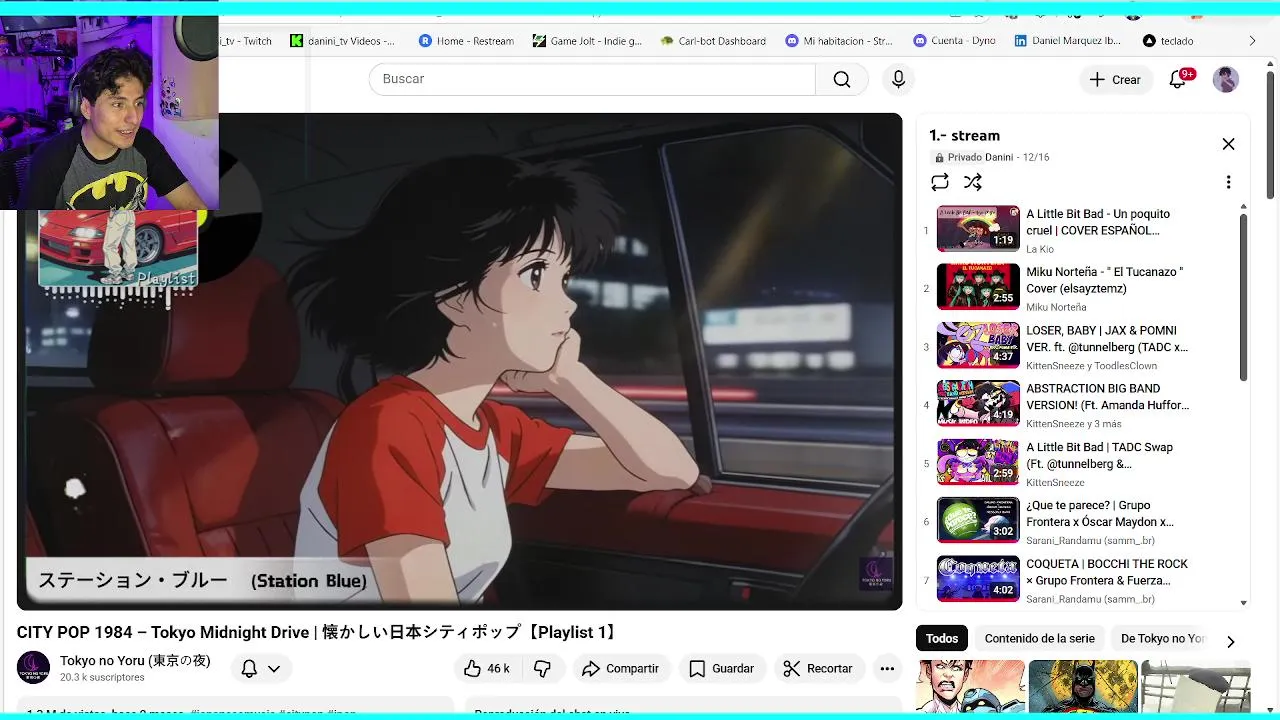Screen dimensions: 1280x720
Task: Play LOSER, BABY JAX & POMNI thumbnail
Action: 978,345
